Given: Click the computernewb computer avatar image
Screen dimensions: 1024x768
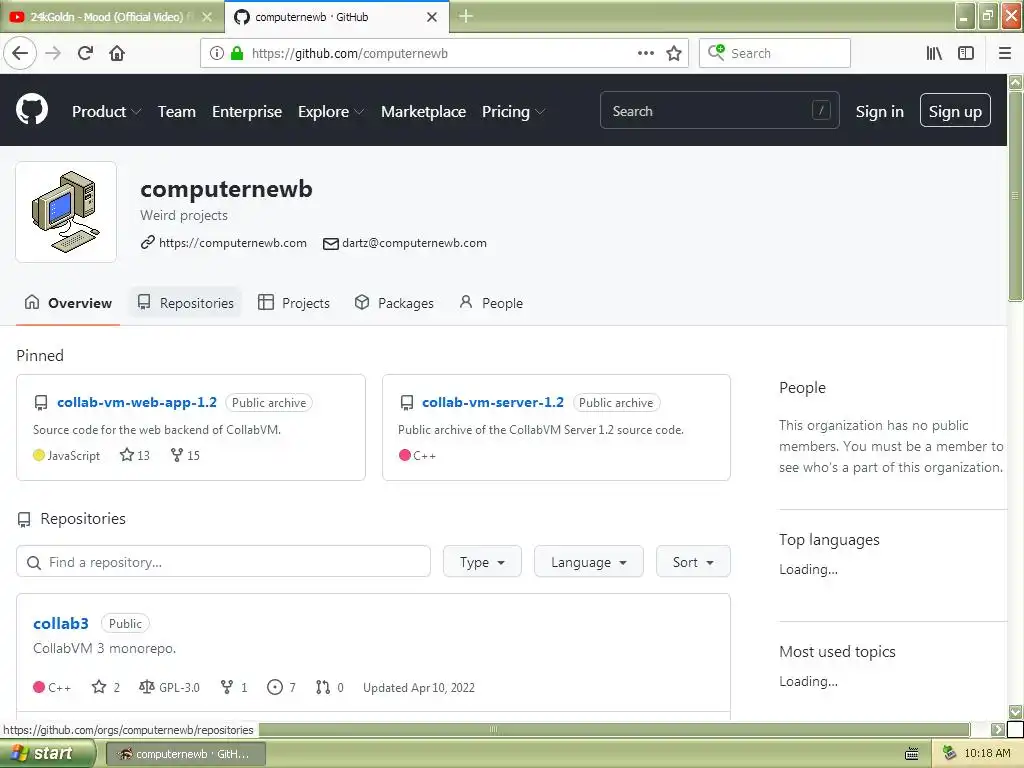Looking at the screenshot, I should (x=66, y=212).
